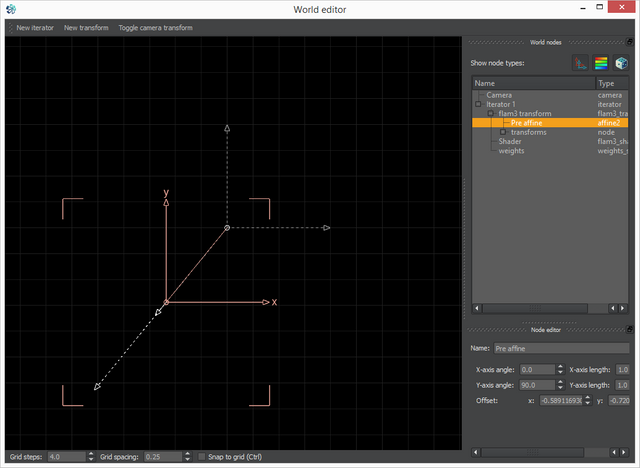Undock the World nodes panel
The height and width of the screenshot is (468, 640).
(x=628, y=43)
